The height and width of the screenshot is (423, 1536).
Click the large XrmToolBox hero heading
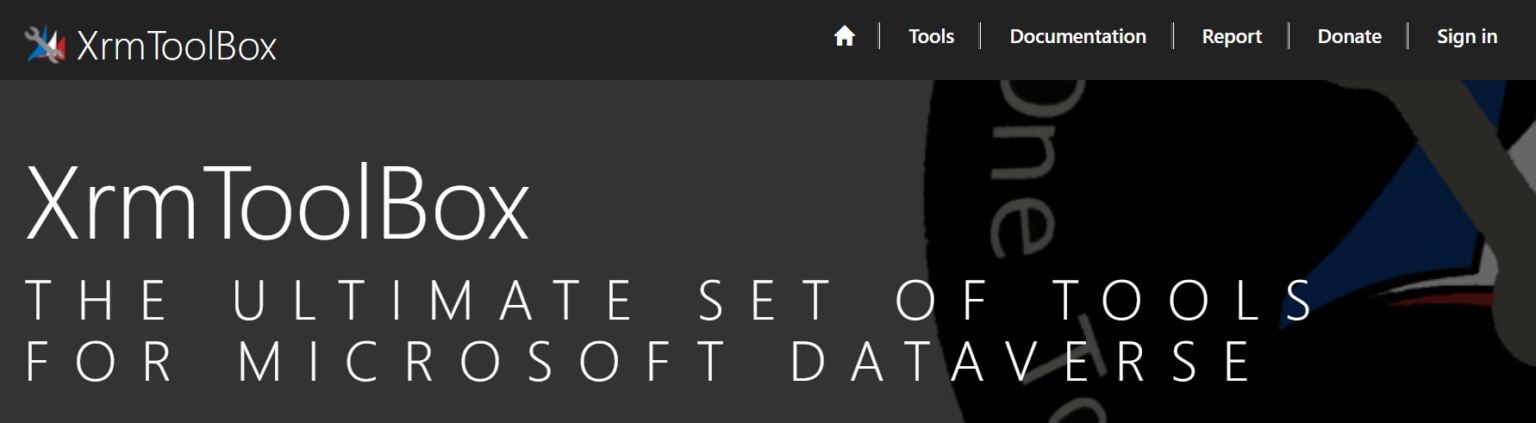[276, 205]
